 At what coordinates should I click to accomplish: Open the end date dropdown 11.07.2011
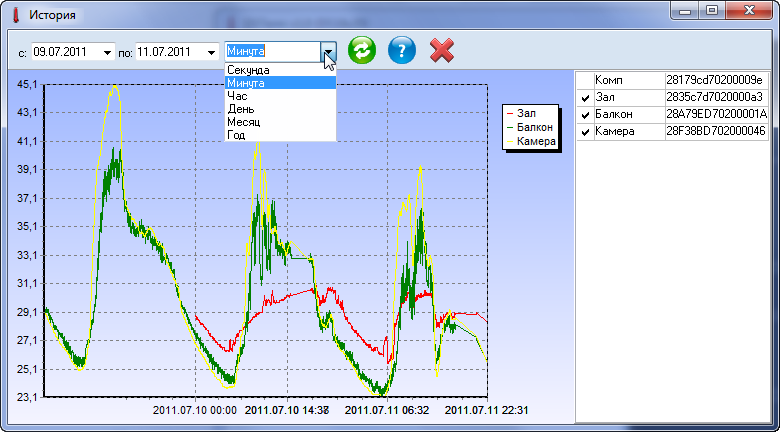tap(211, 52)
